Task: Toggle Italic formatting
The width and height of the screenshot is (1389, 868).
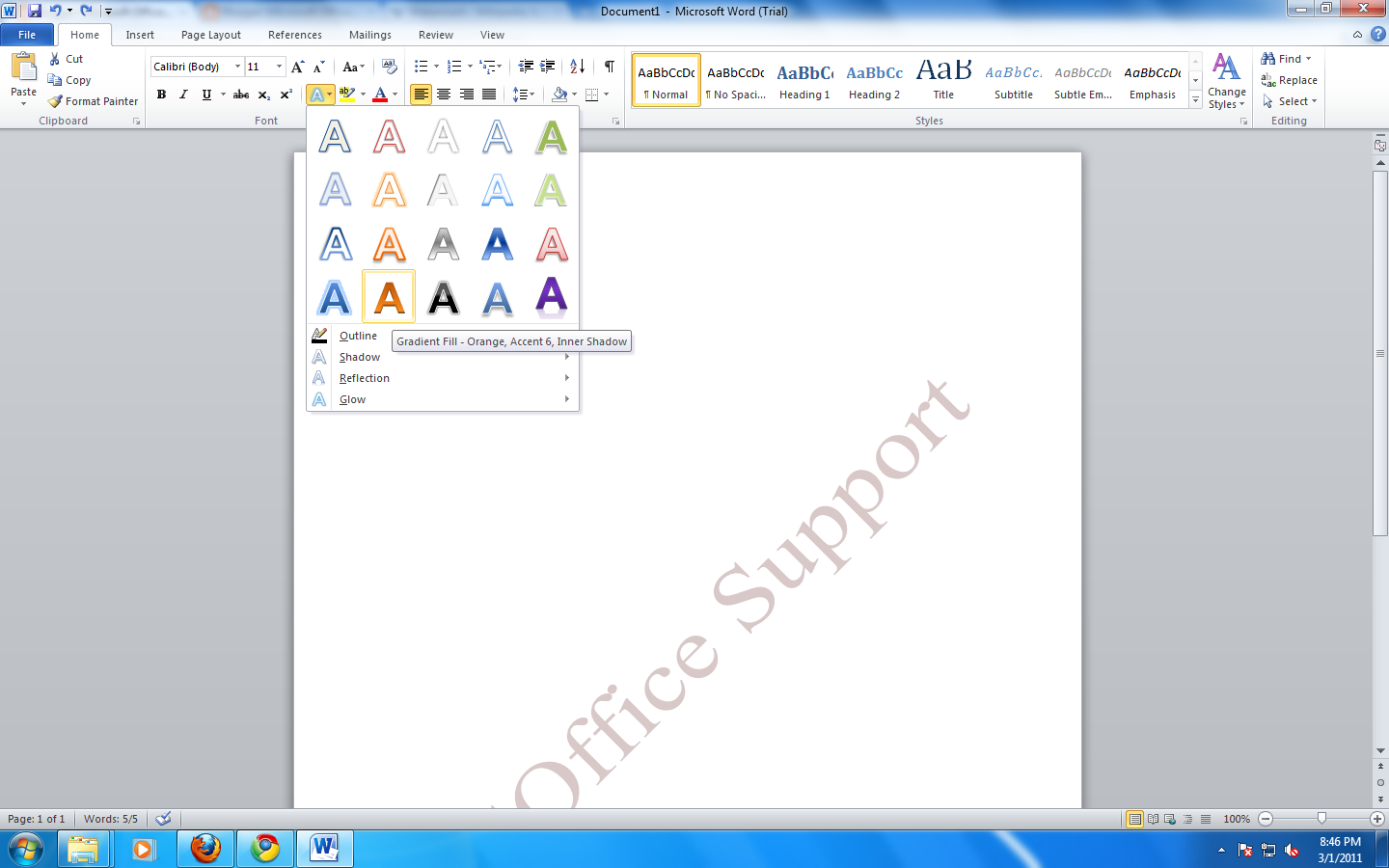Action: click(x=183, y=95)
